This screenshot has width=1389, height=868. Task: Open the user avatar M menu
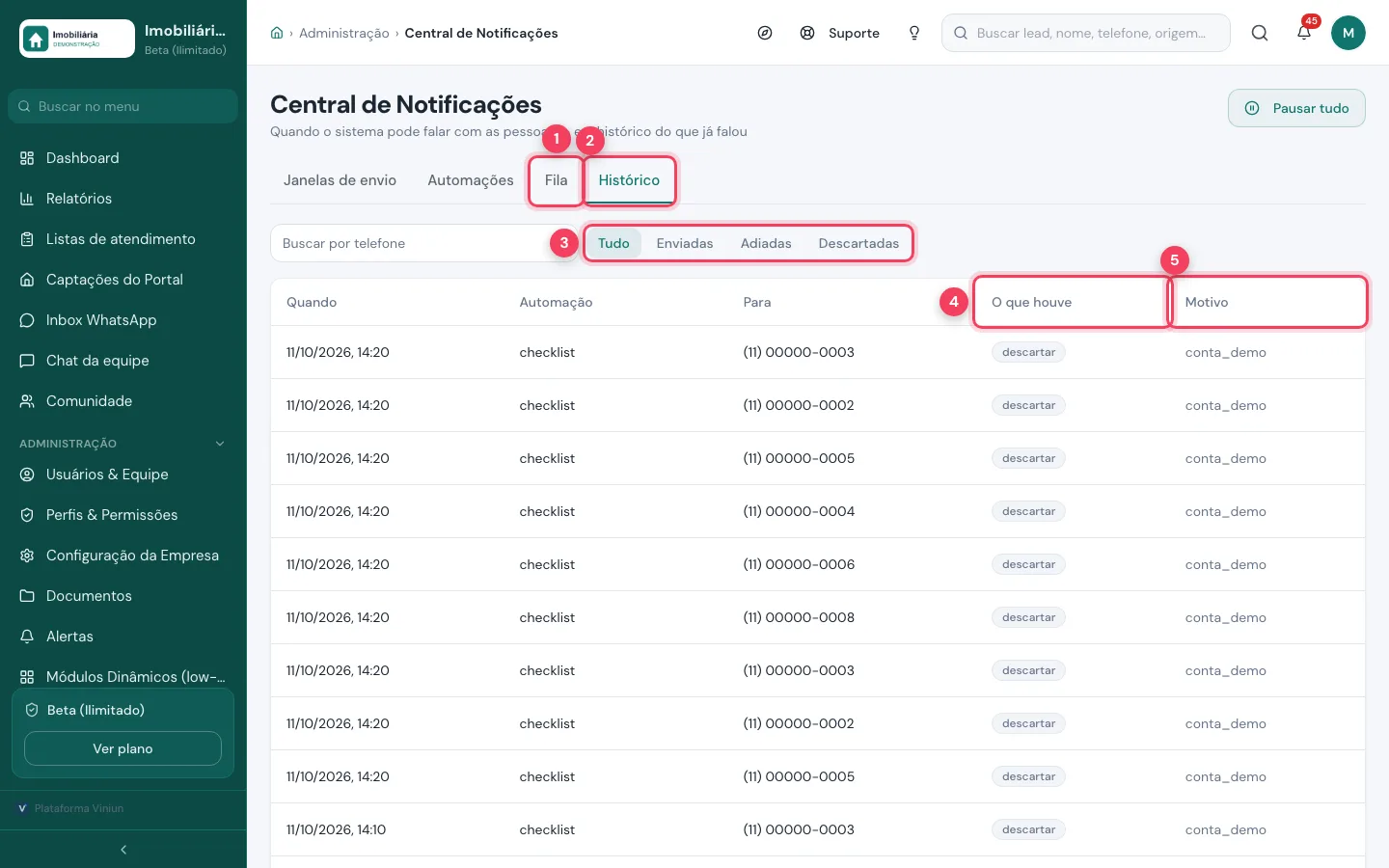pos(1348,33)
